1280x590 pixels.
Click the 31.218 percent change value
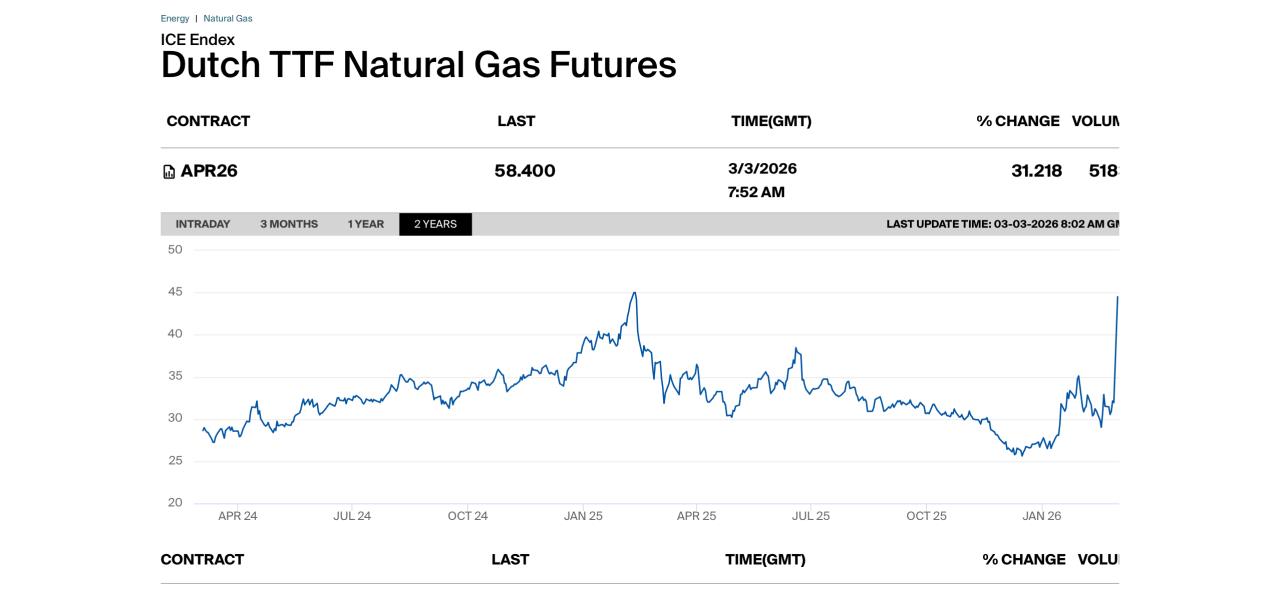pyautogui.click(x=1036, y=171)
